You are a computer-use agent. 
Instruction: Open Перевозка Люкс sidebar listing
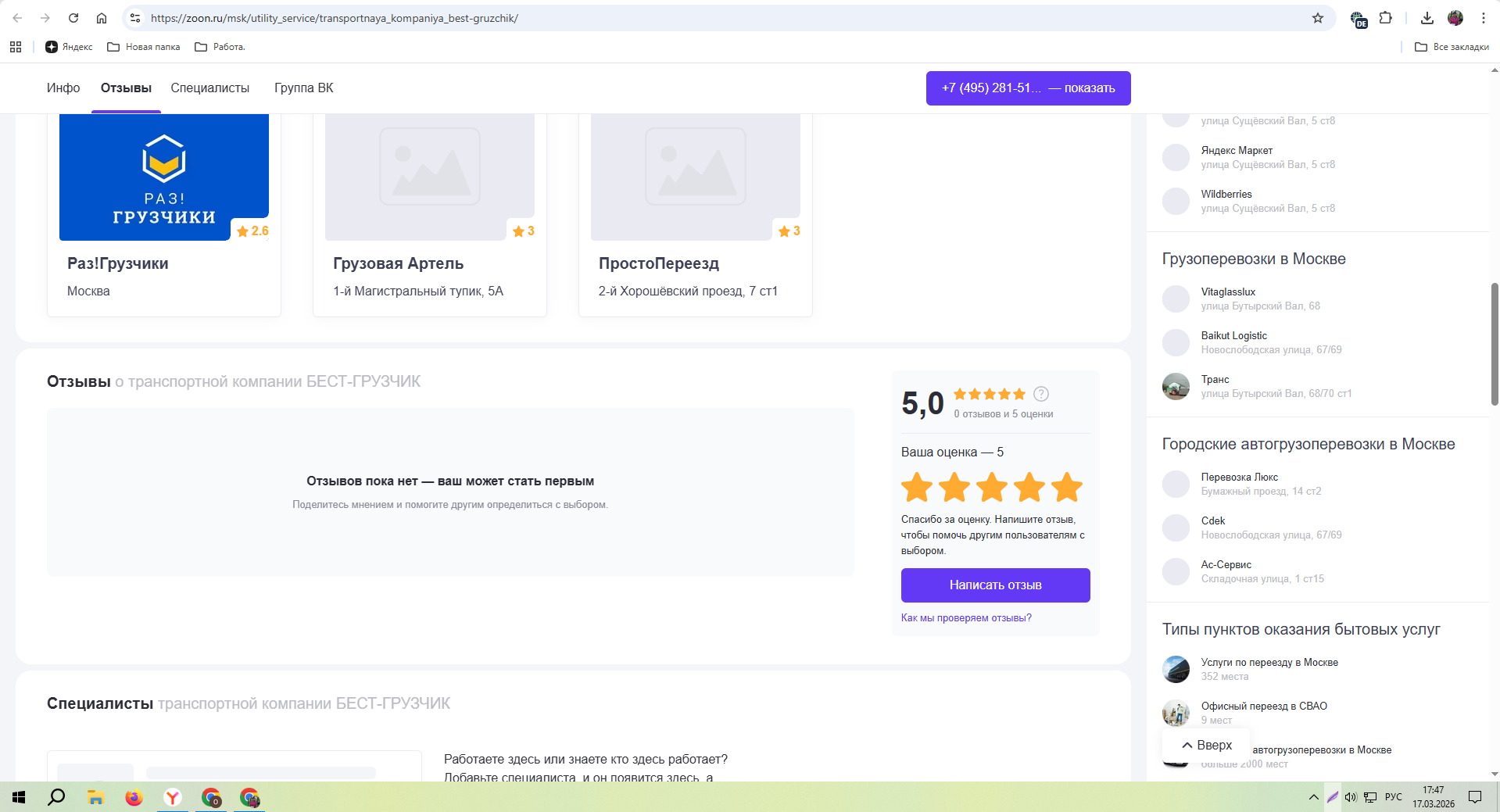[1240, 477]
